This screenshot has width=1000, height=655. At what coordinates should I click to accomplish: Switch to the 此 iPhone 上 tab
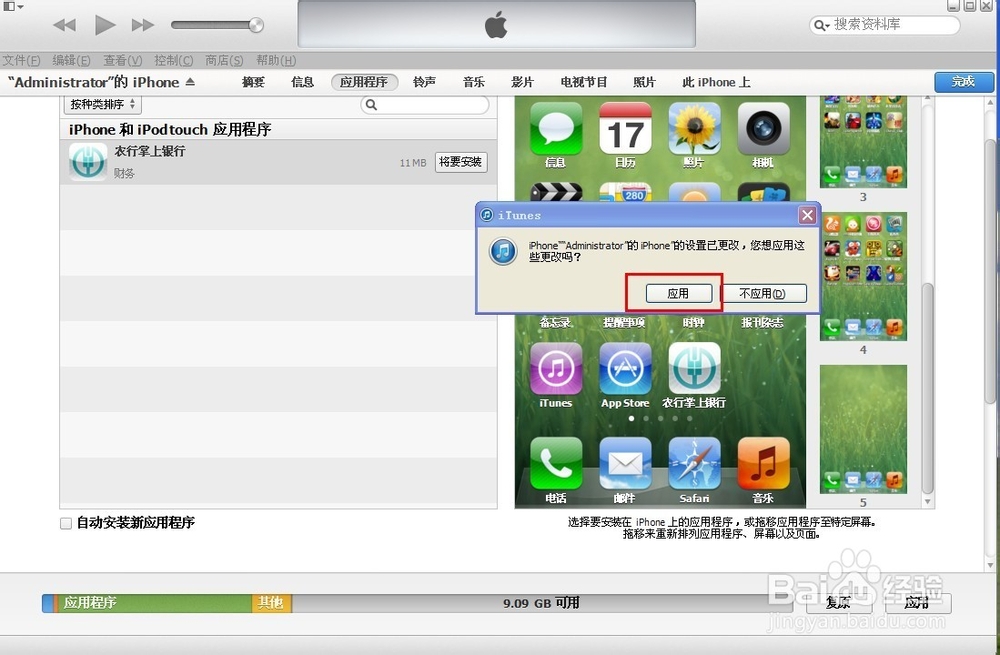point(716,82)
